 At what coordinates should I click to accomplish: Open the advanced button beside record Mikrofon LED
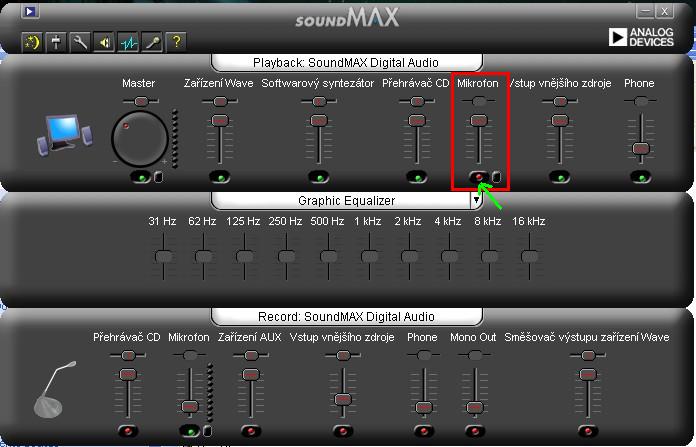tap(207, 431)
